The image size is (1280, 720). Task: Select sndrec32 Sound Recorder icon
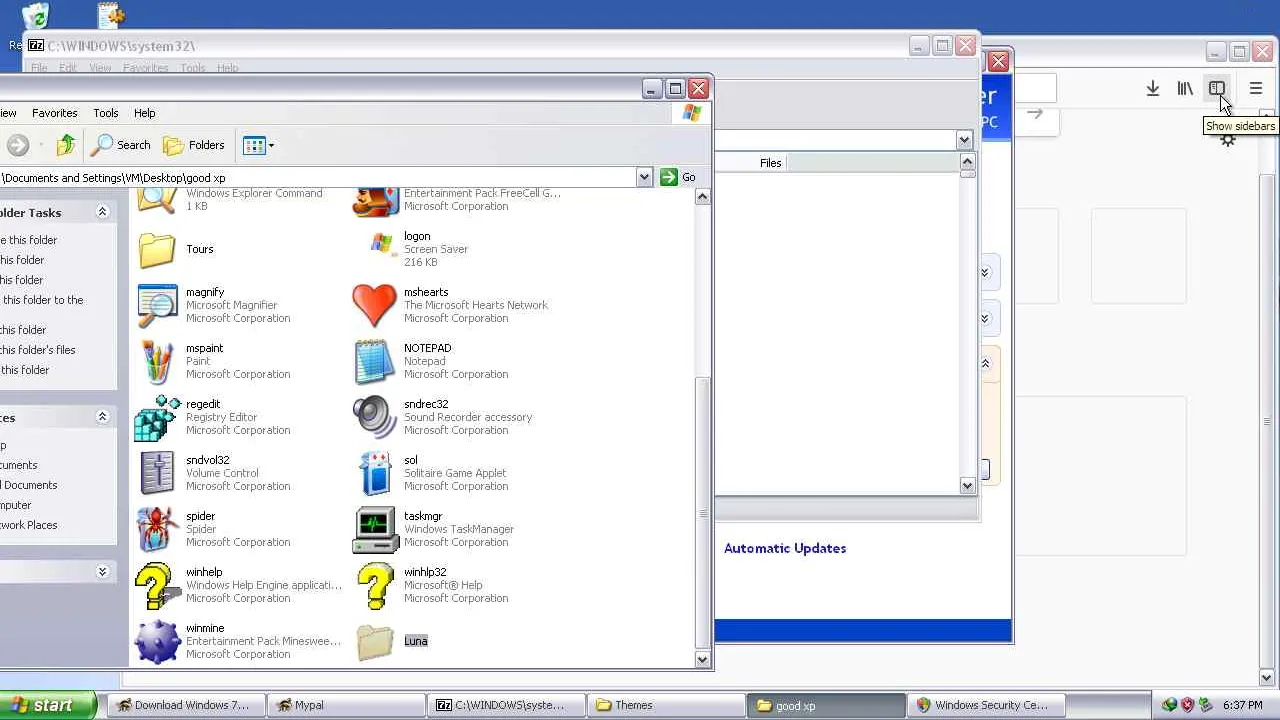(375, 418)
